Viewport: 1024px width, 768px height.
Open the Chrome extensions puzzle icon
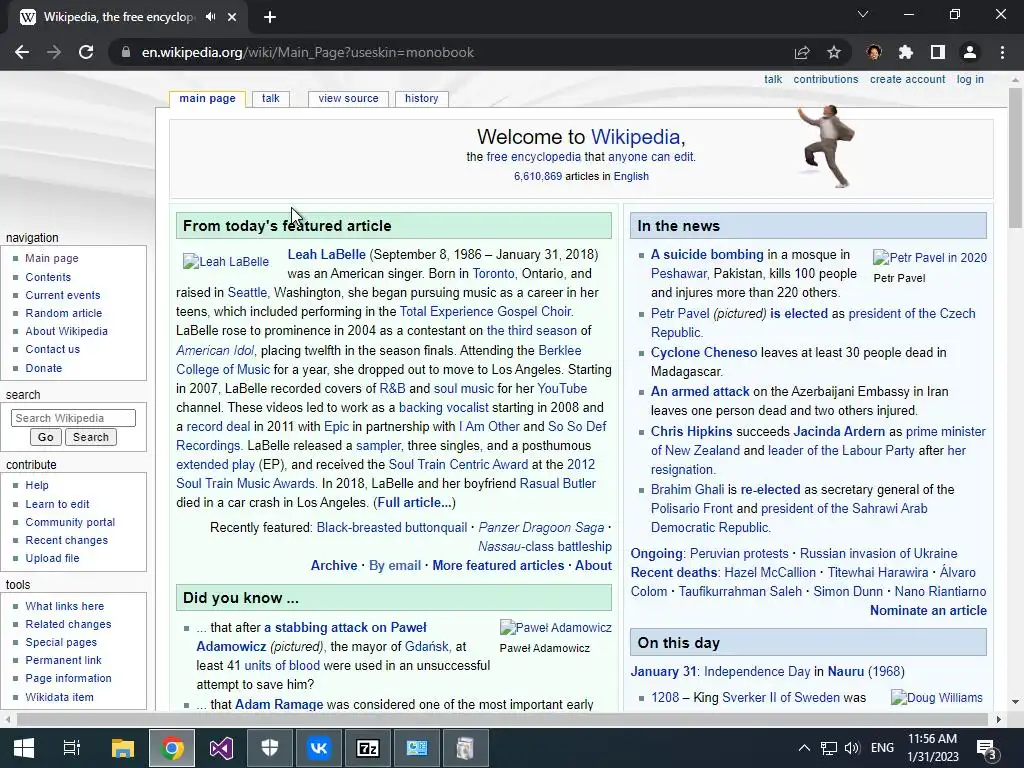point(905,52)
